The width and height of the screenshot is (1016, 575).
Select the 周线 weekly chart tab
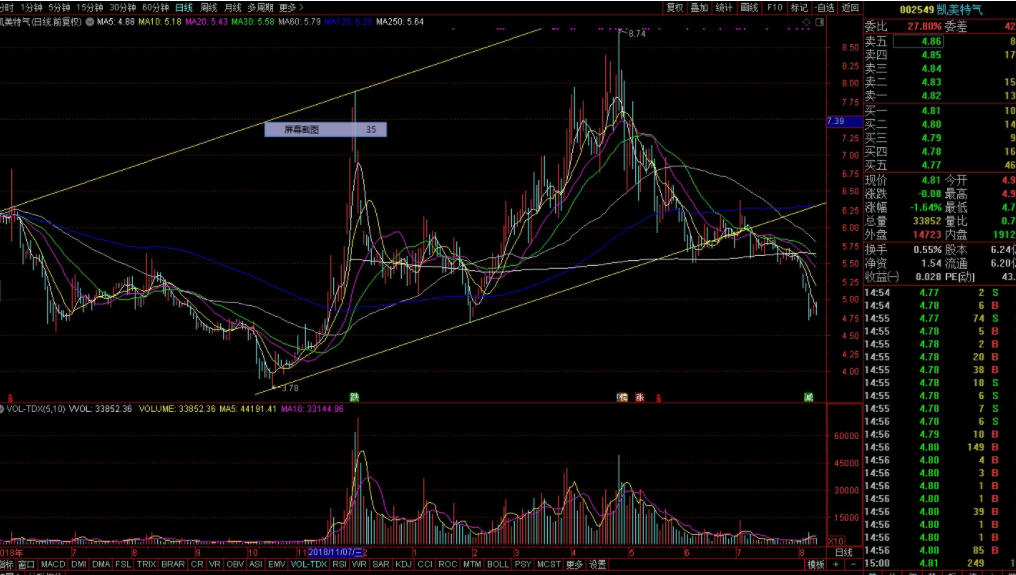(209, 8)
